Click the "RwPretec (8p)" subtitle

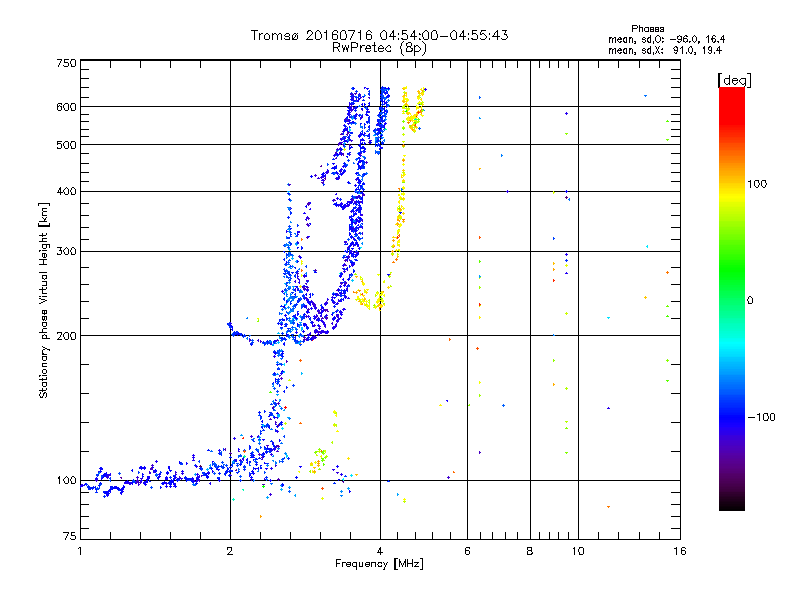(x=379, y=48)
